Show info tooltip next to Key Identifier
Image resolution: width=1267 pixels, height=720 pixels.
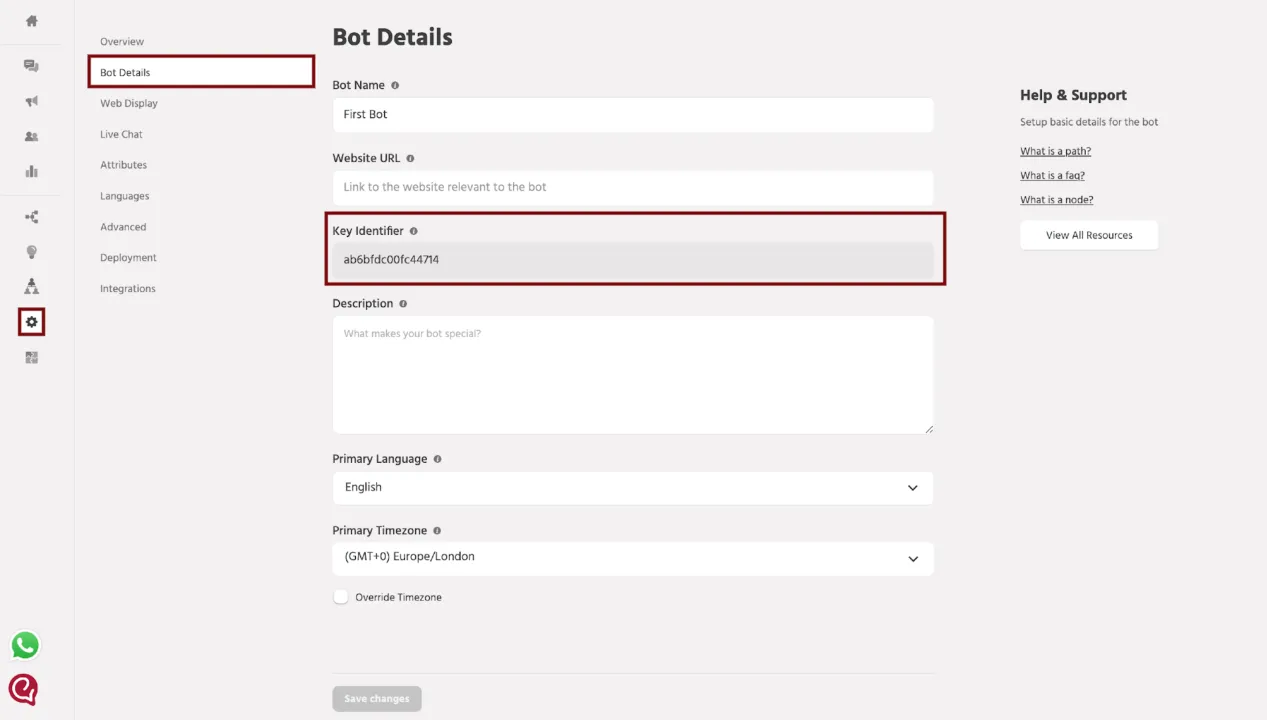click(413, 231)
